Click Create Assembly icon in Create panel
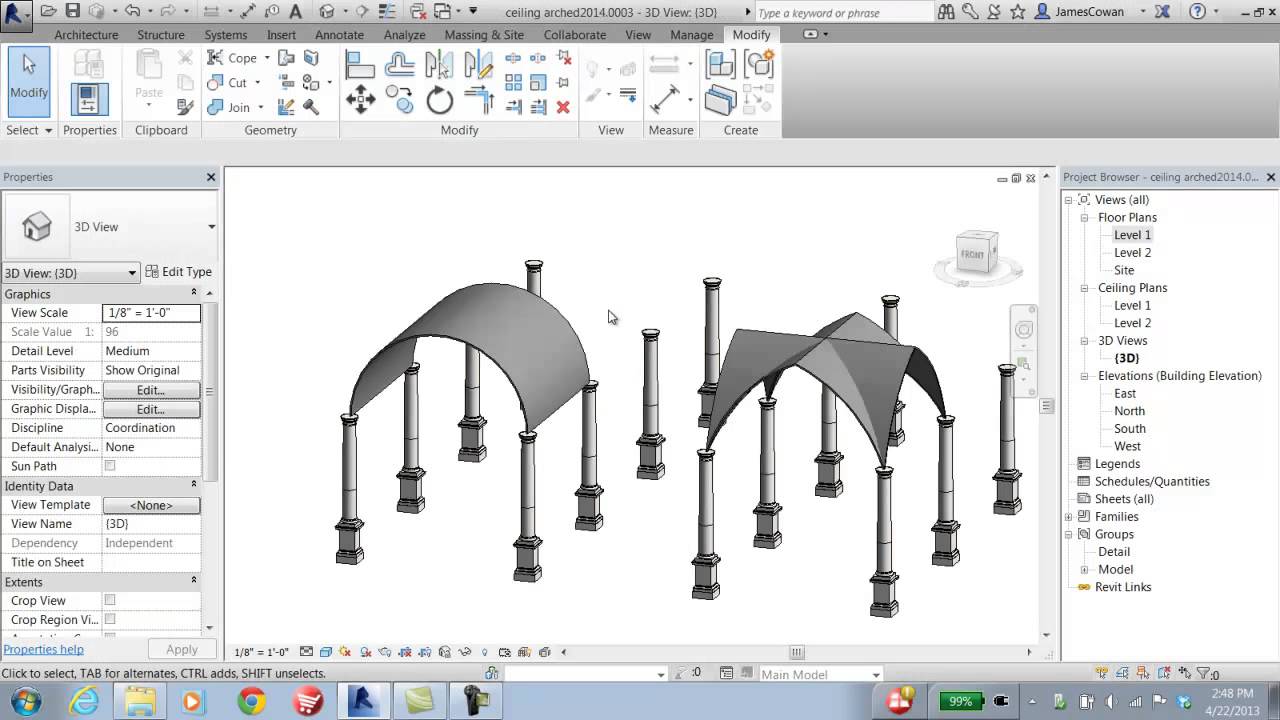The image size is (1280, 720). coord(720,65)
